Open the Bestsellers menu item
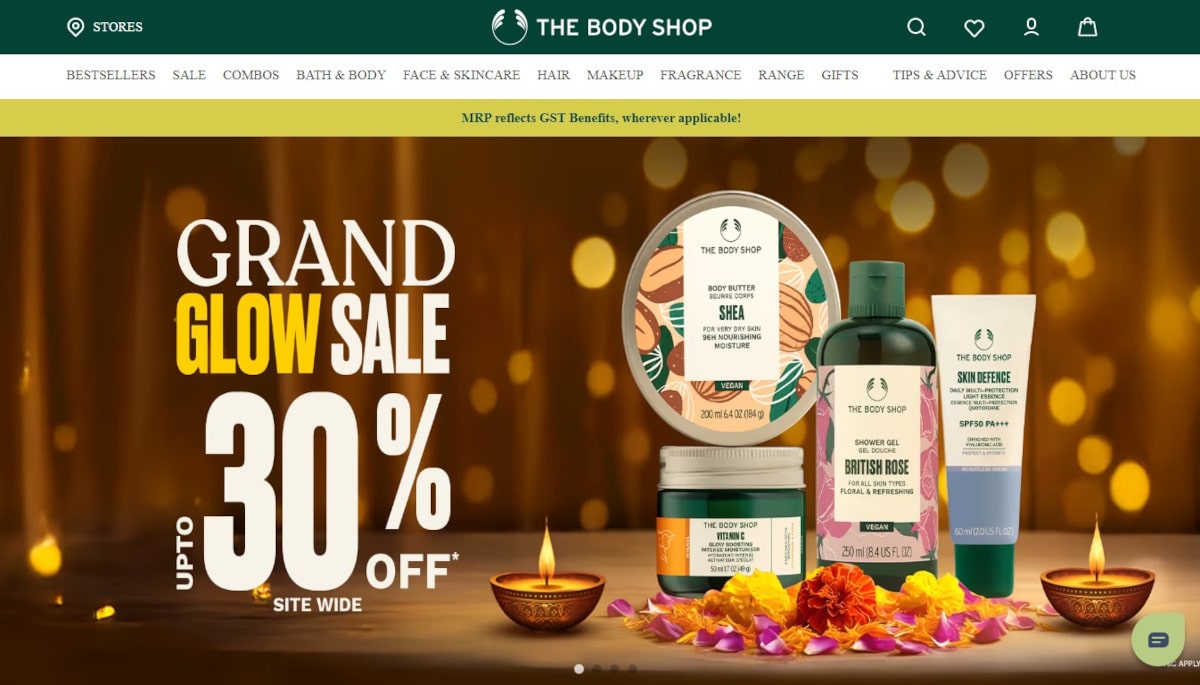The height and width of the screenshot is (685, 1200). coord(111,75)
